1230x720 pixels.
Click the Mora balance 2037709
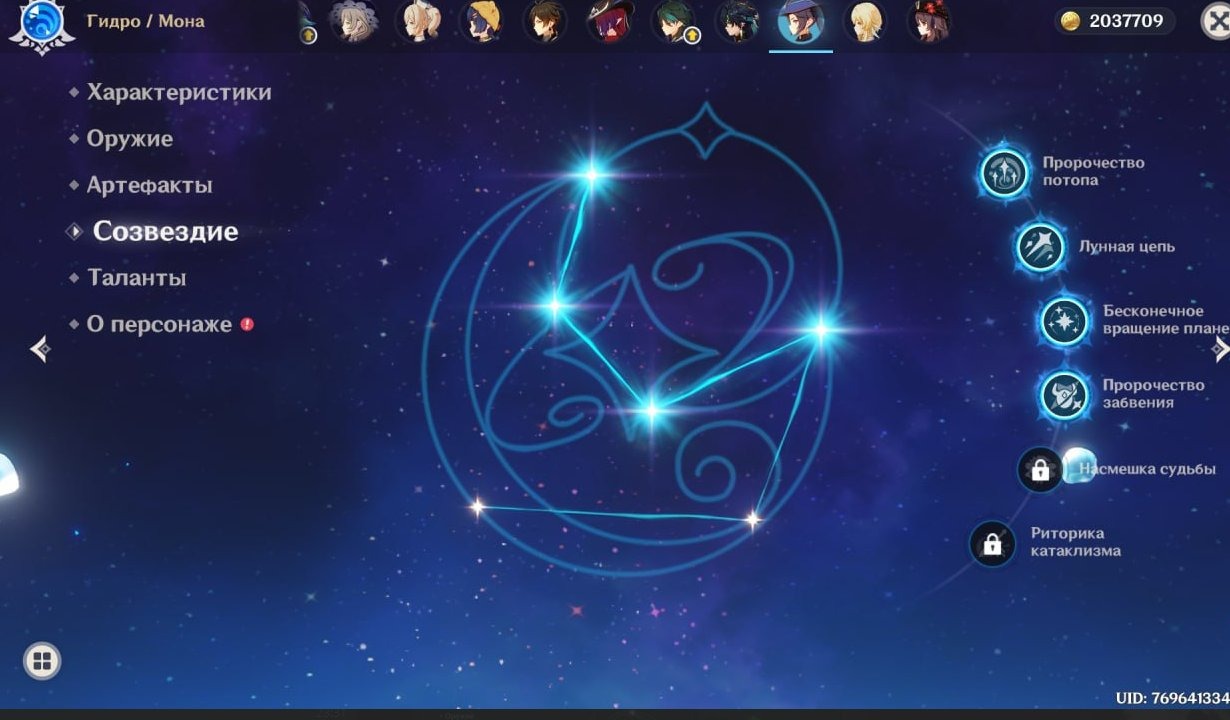[1126, 21]
